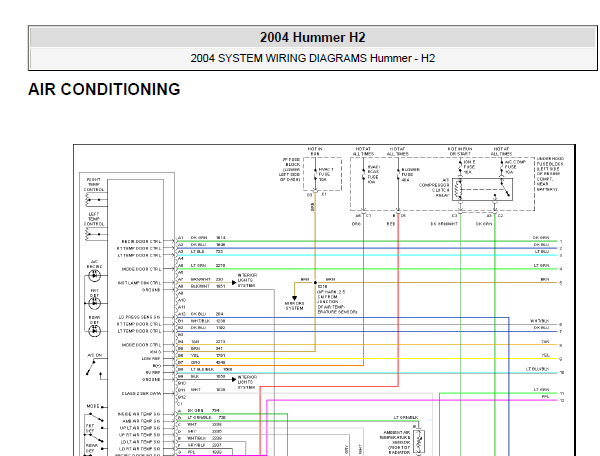The height and width of the screenshot is (456, 600).
Task: Click the 'LT GRN 2278' wire label at A5
Action: [x=208, y=265]
